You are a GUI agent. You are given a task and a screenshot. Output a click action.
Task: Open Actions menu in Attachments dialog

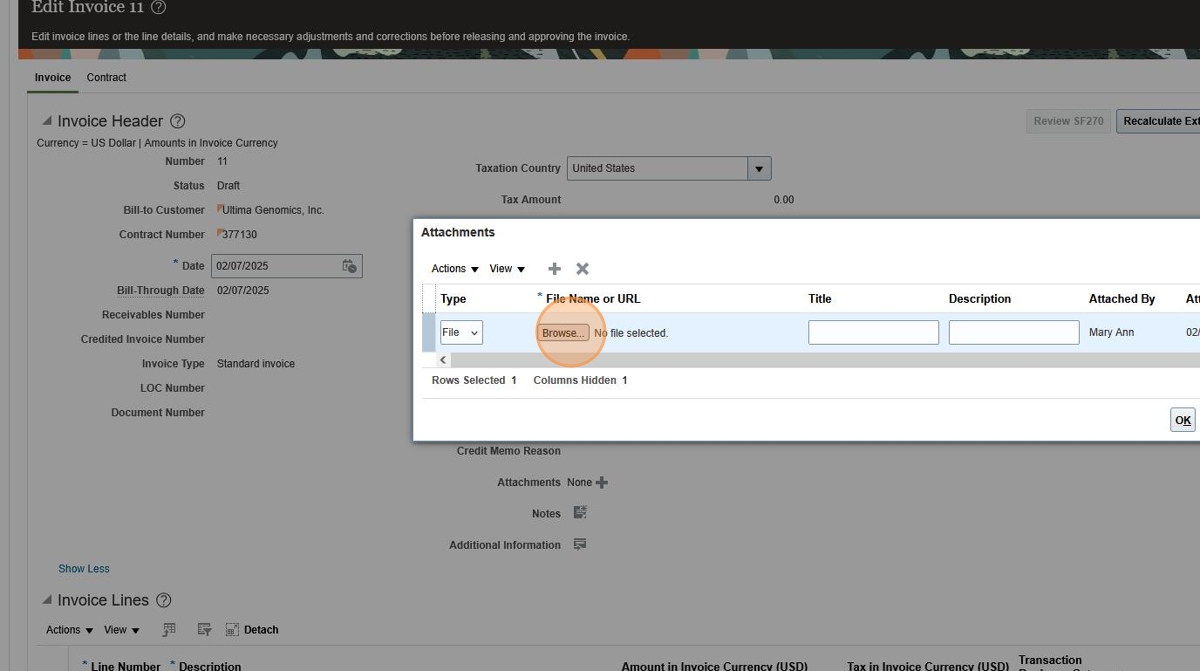click(455, 269)
